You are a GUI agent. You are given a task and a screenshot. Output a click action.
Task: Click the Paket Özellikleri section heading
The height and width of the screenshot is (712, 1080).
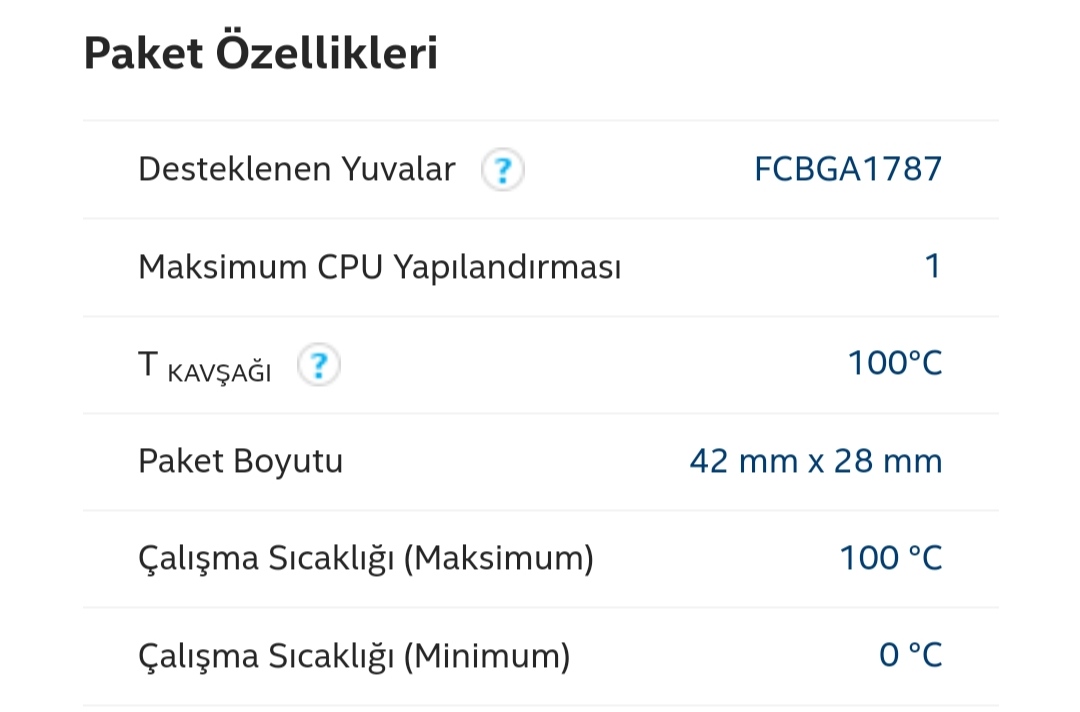pos(261,53)
